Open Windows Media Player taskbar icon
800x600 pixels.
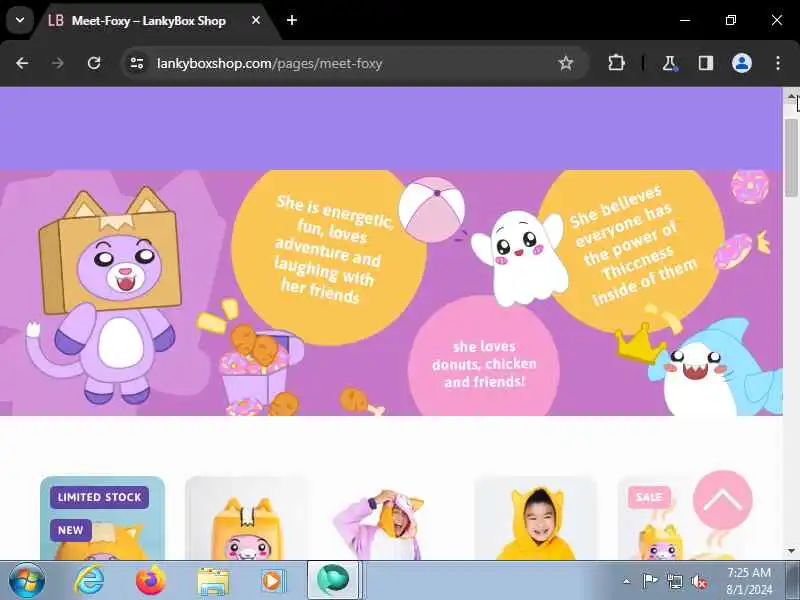click(x=273, y=581)
